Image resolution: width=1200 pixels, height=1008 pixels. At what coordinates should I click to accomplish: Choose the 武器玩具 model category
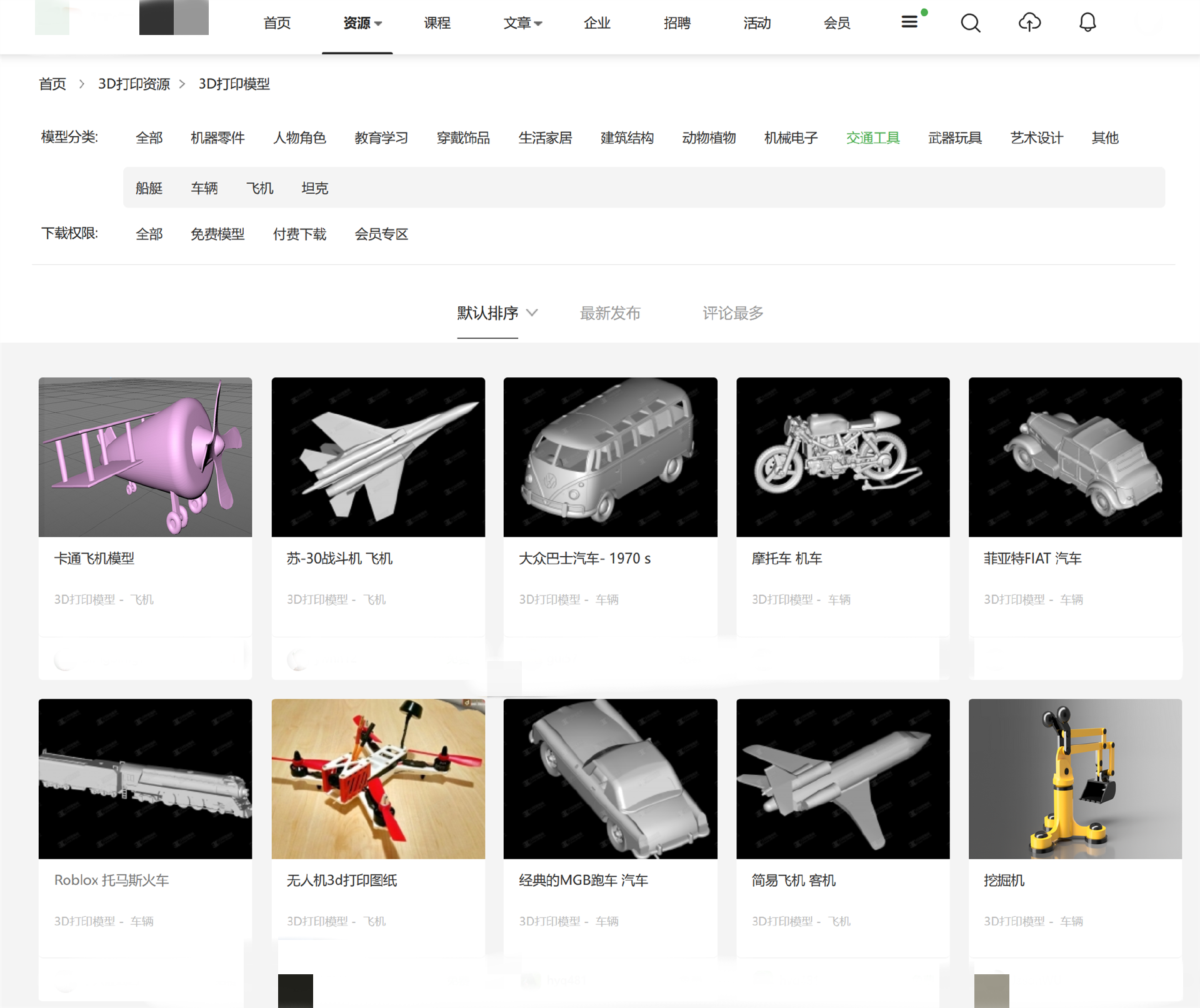(954, 137)
